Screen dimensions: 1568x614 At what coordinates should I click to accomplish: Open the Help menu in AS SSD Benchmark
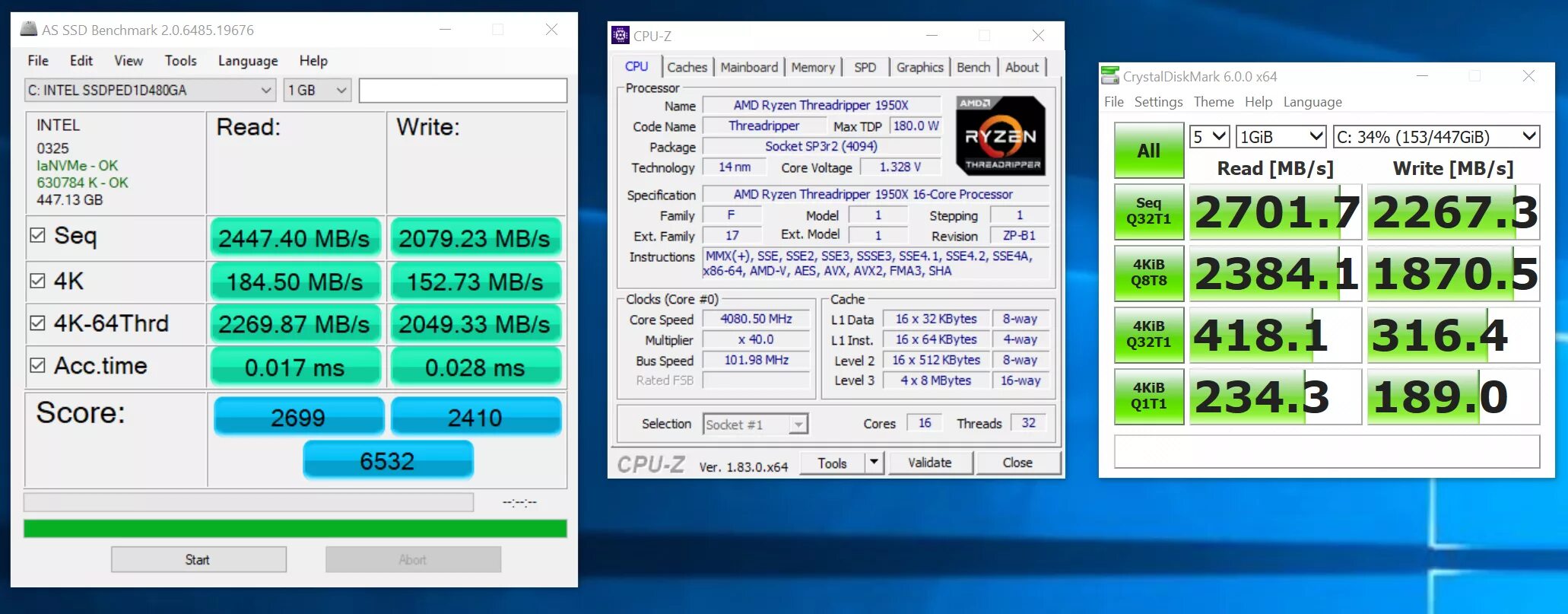313,61
